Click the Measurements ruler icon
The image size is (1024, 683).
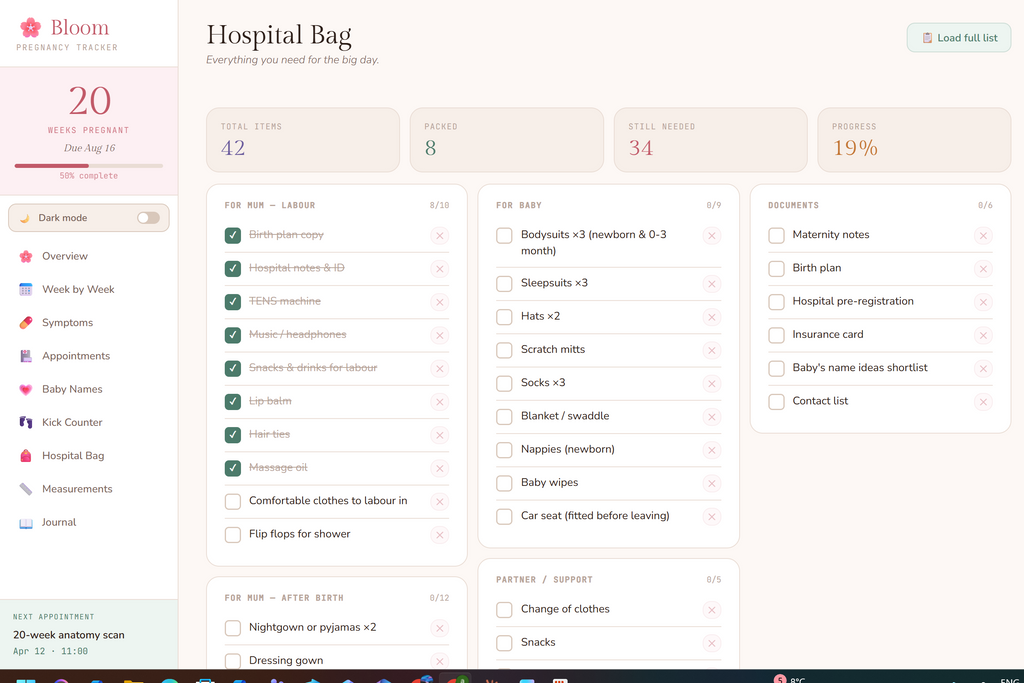click(26, 489)
